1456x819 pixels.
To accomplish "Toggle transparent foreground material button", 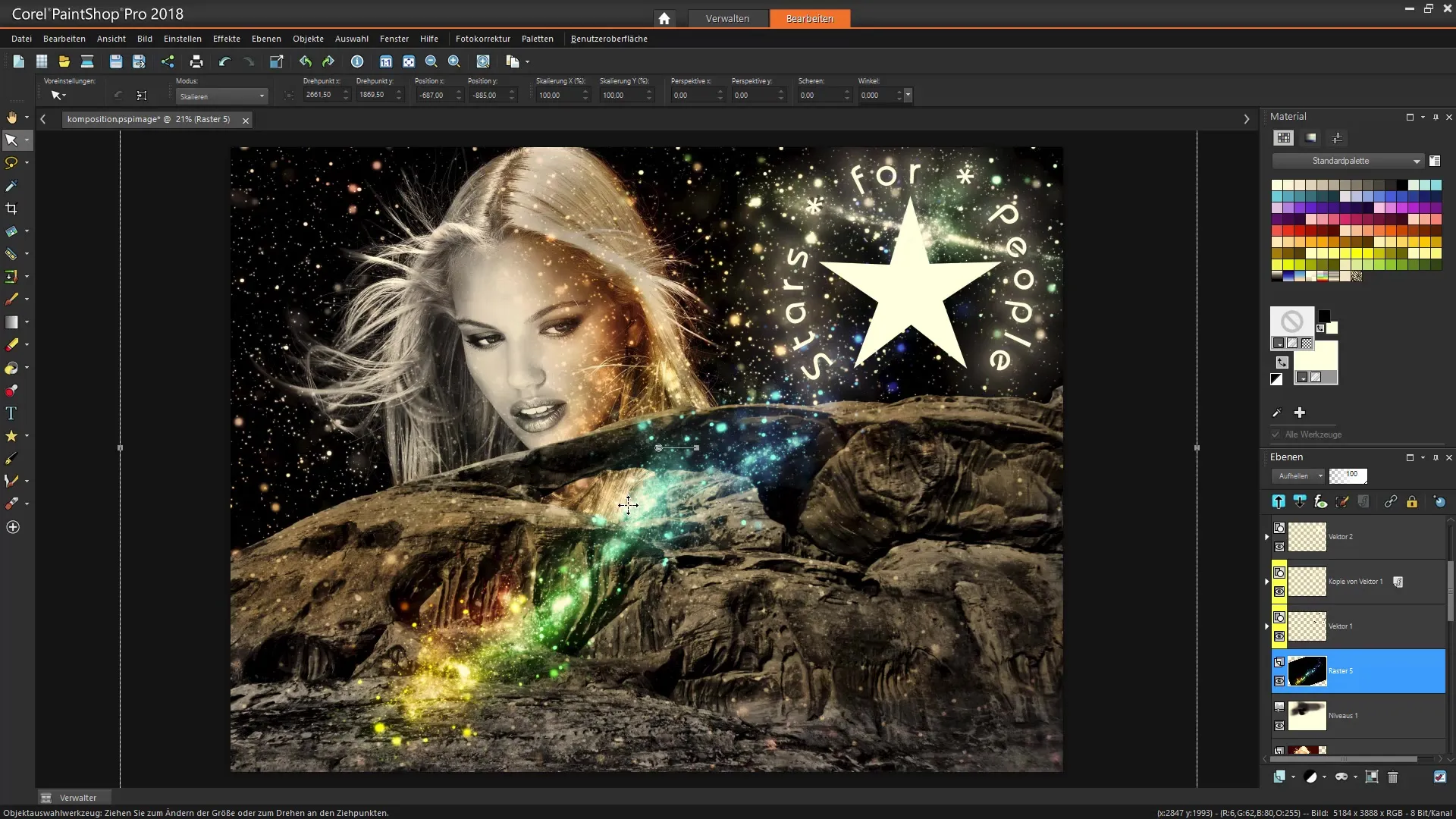I will tap(1307, 344).
